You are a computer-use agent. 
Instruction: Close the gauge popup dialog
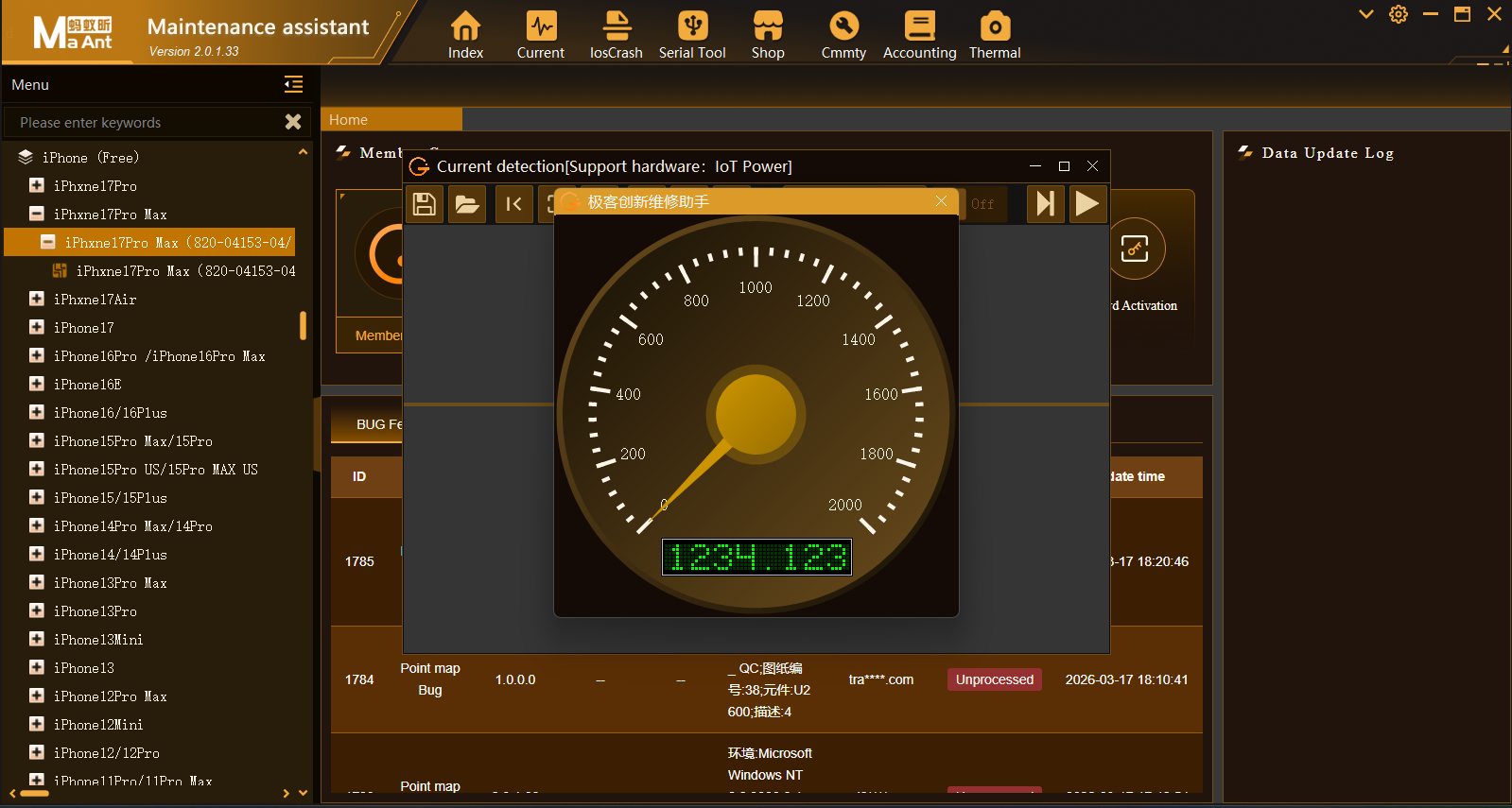941,201
